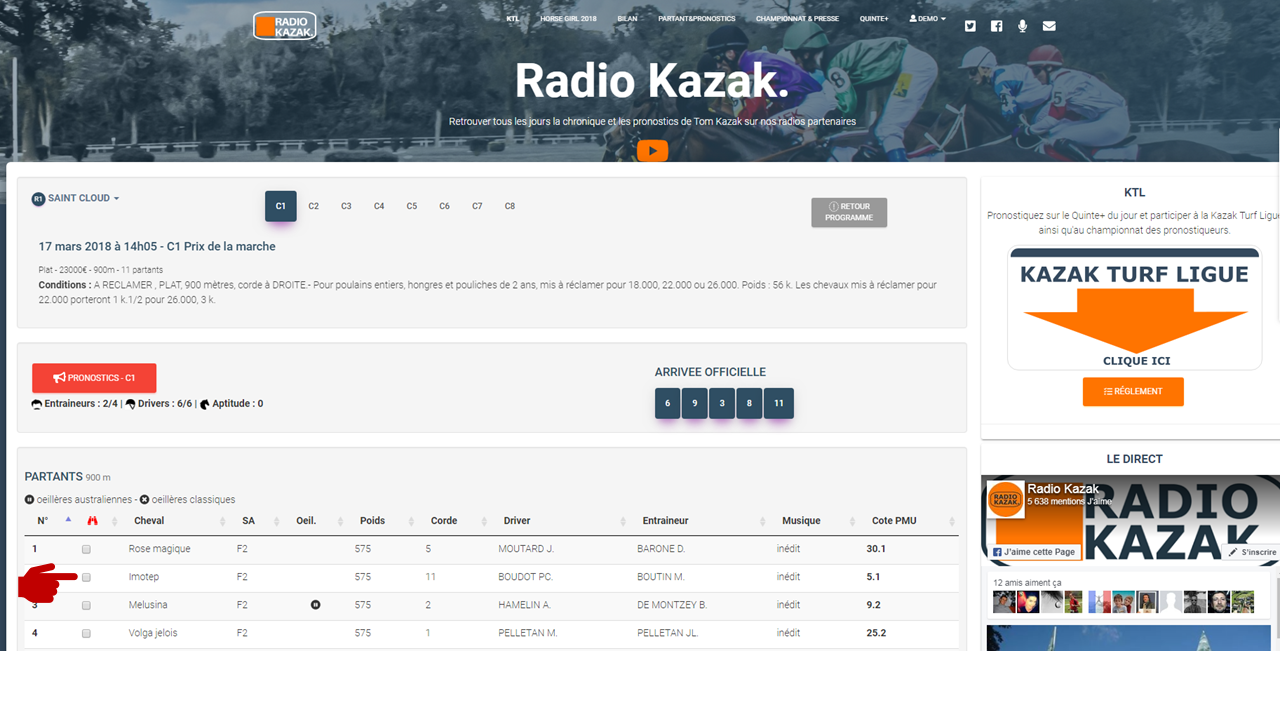Sort table by Musique column
The height and width of the screenshot is (720, 1280).
(x=816, y=521)
